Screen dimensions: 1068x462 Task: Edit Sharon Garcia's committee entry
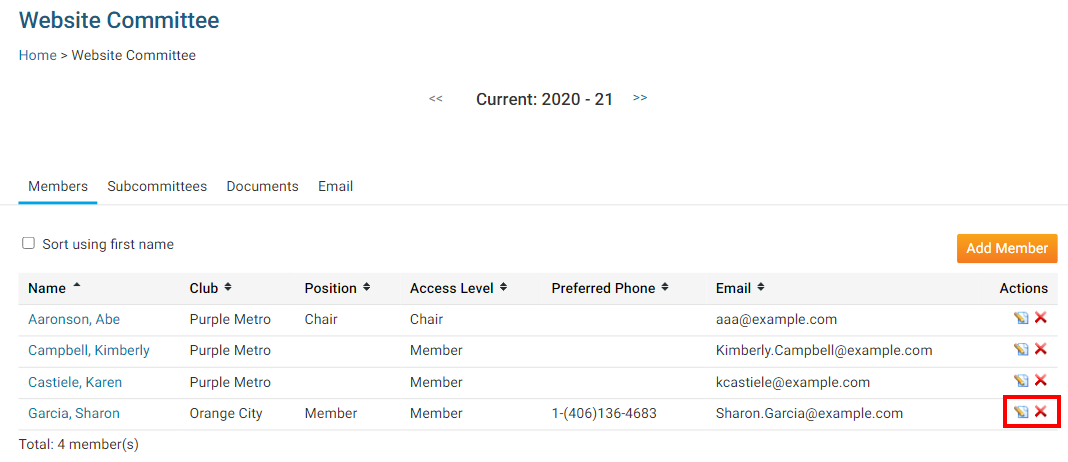point(1021,412)
